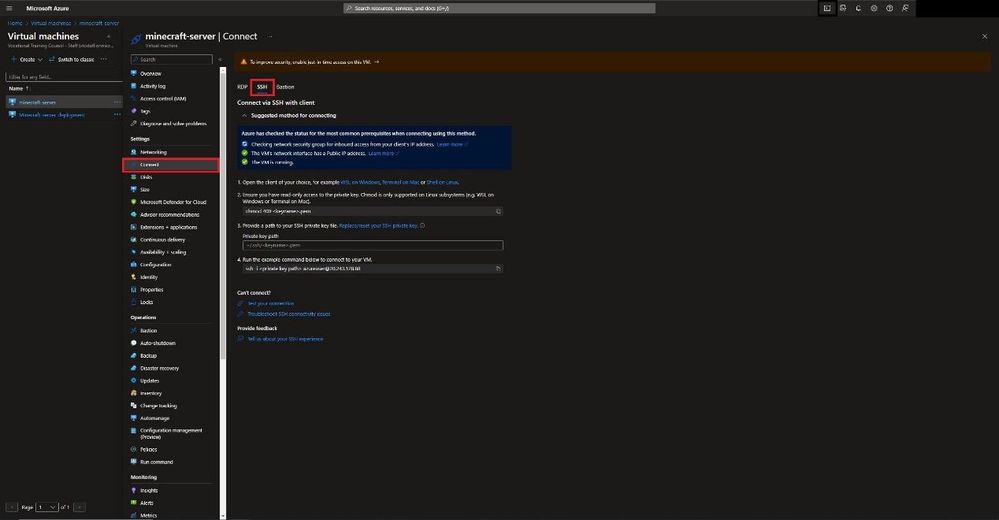
Task: Open the Virtual machines toolbar ellipsis menu
Action: point(104,59)
